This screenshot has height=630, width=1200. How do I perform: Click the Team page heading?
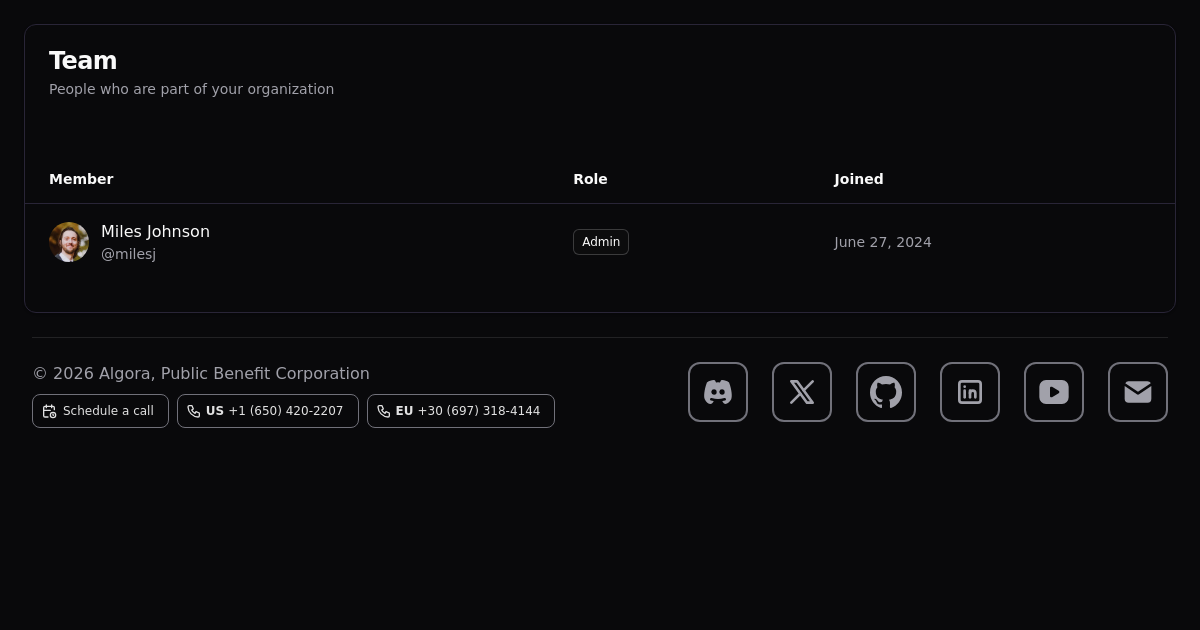point(83,61)
